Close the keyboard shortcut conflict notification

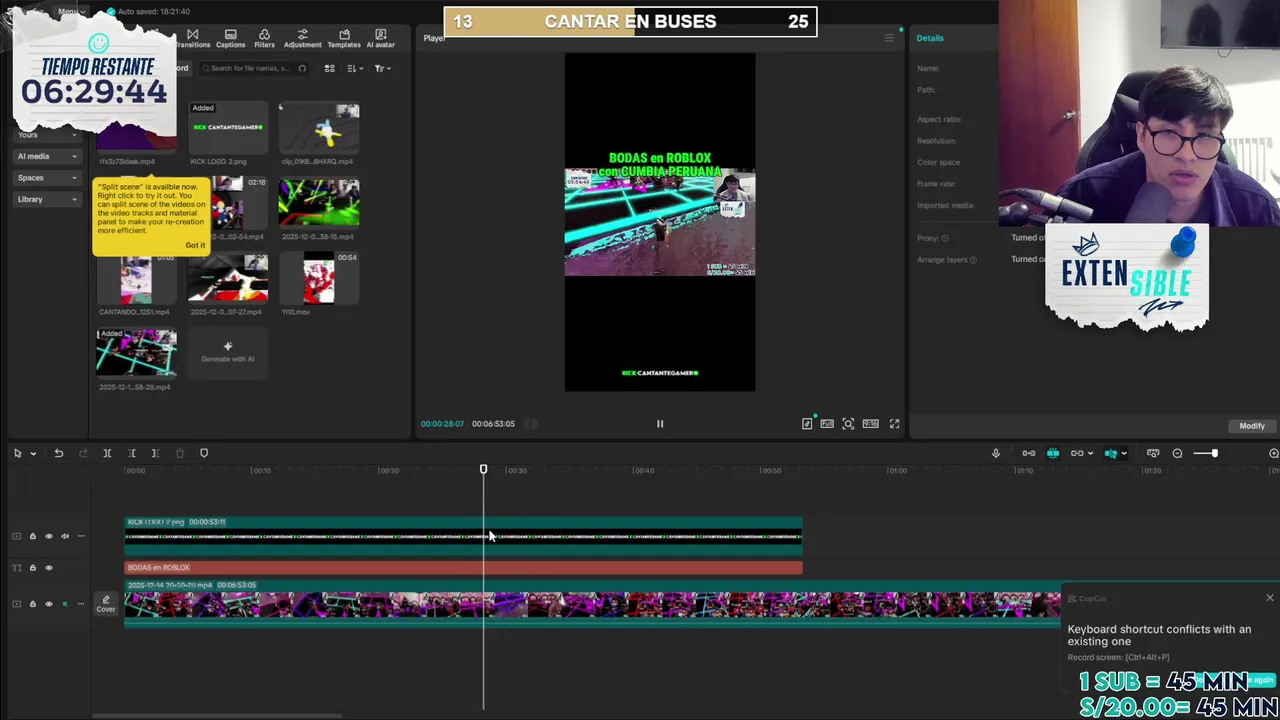pos(1270,598)
